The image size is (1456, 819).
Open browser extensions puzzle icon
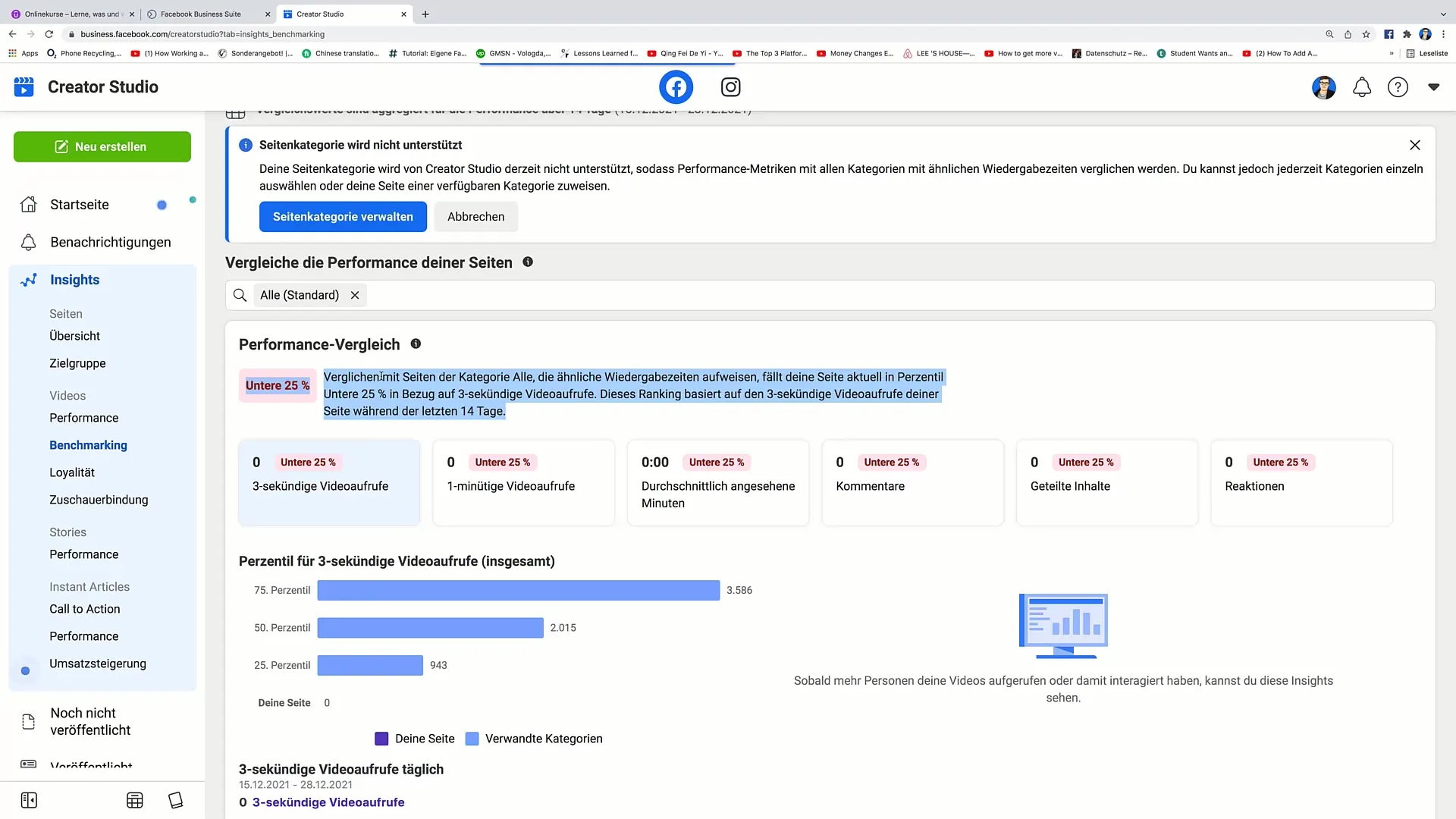[x=1407, y=34]
